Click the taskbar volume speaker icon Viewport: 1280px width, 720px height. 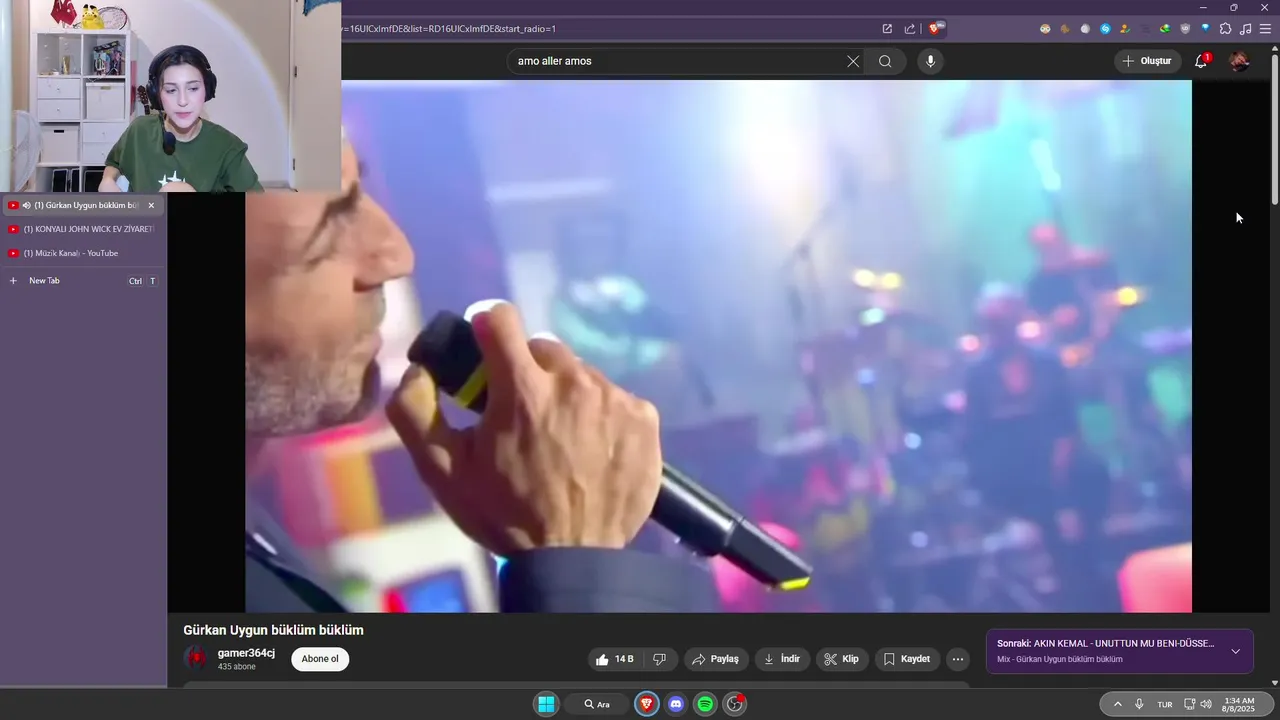pos(1206,704)
